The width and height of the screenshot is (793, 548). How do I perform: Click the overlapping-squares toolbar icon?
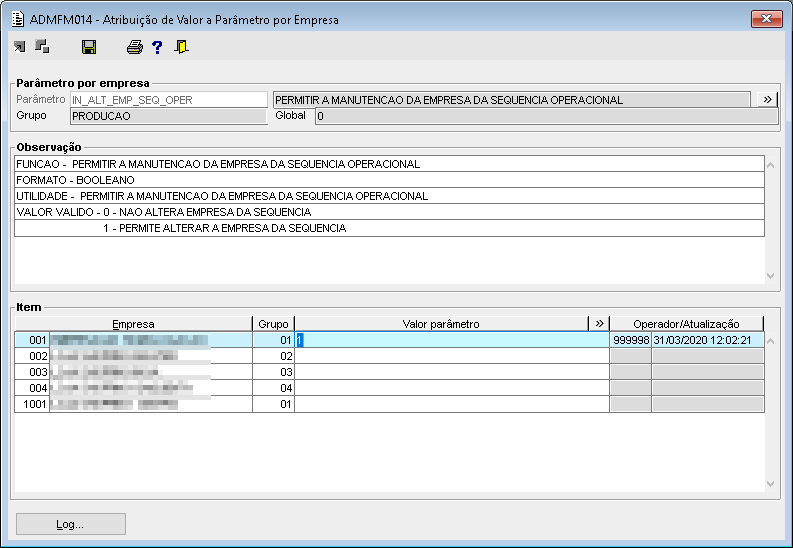42,47
